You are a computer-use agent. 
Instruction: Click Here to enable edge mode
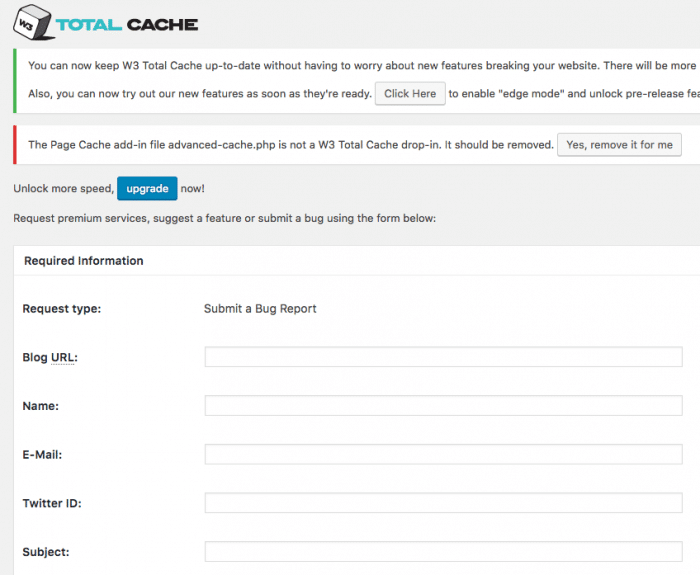coord(410,94)
